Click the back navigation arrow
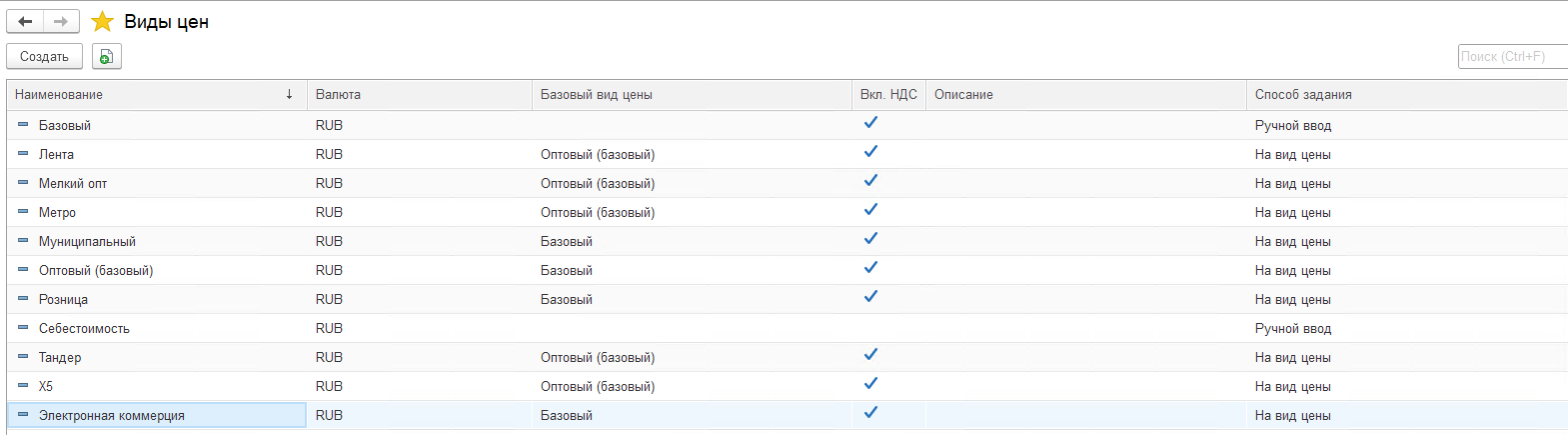Screen dimensions: 1568x435 tap(26, 22)
